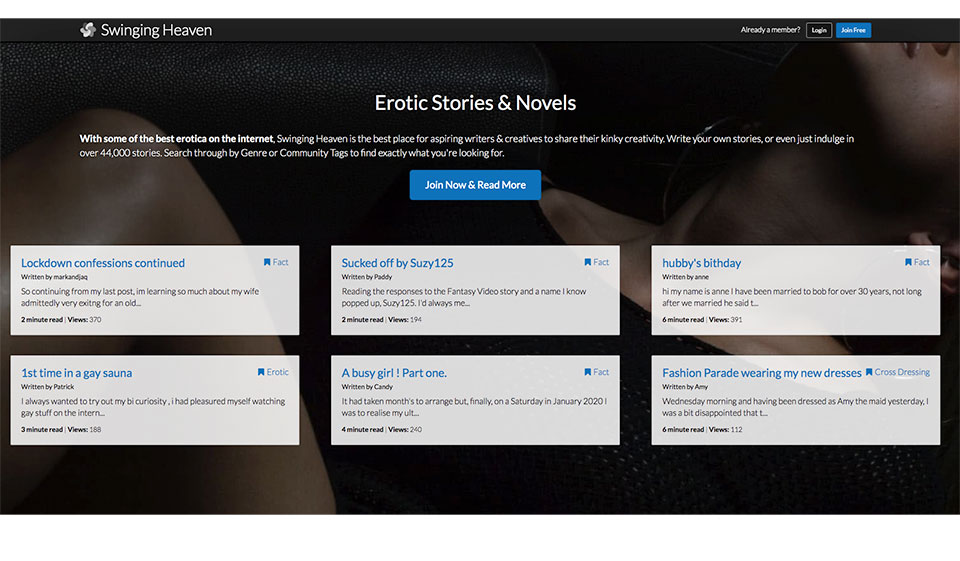The image size is (960, 561).
Task: Click the bookmark icon on Lockdown confessions card
Action: pos(267,262)
